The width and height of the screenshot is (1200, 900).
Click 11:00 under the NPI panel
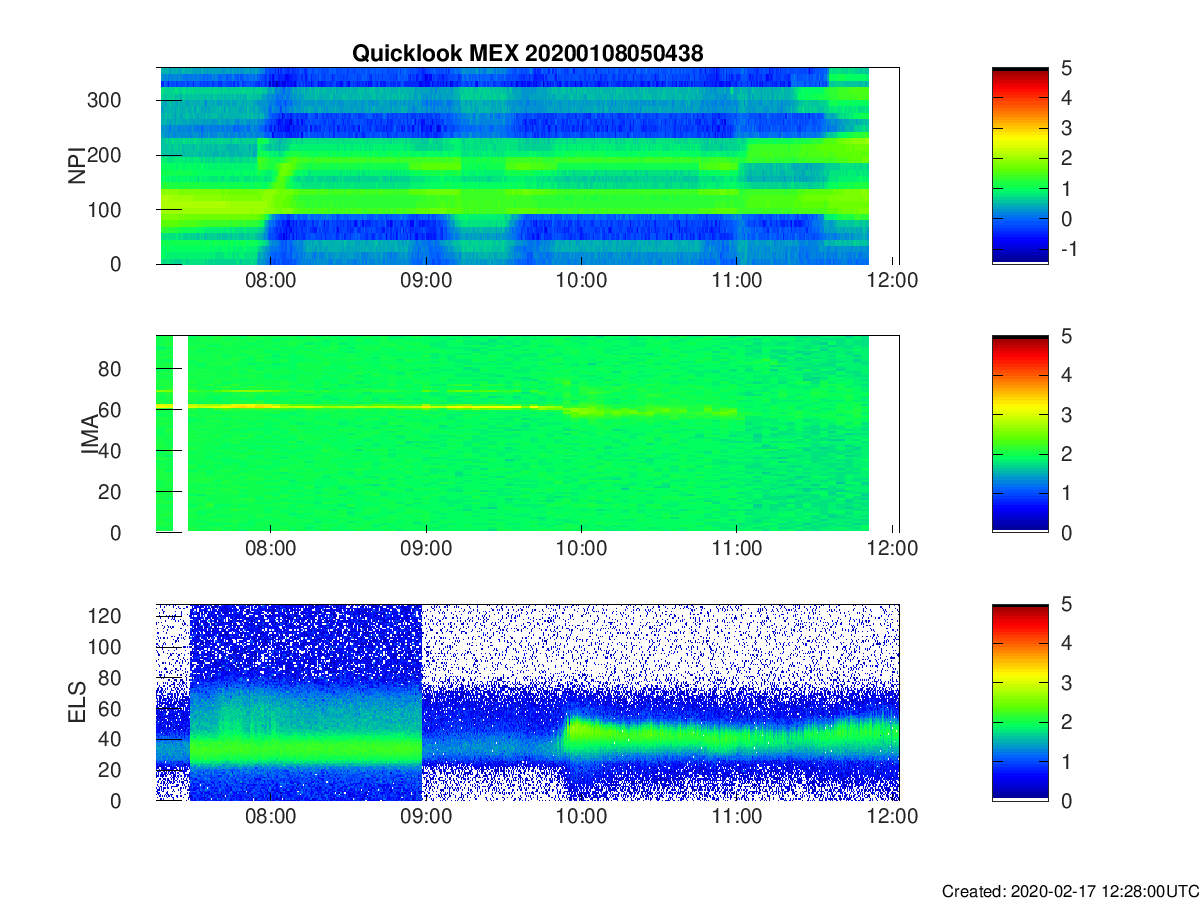736,281
